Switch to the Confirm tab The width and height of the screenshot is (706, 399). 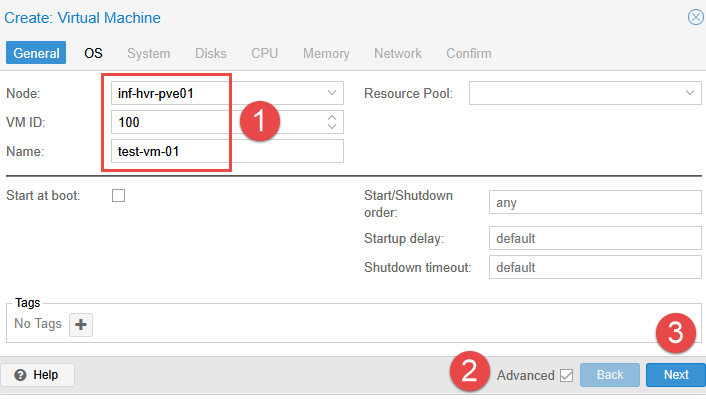click(x=469, y=53)
